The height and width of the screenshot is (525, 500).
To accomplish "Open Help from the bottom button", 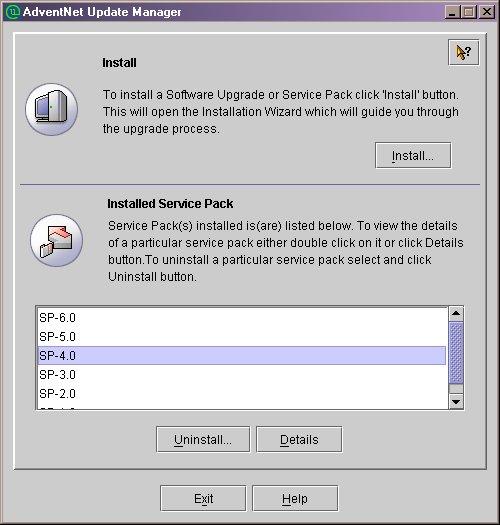I will point(295,499).
